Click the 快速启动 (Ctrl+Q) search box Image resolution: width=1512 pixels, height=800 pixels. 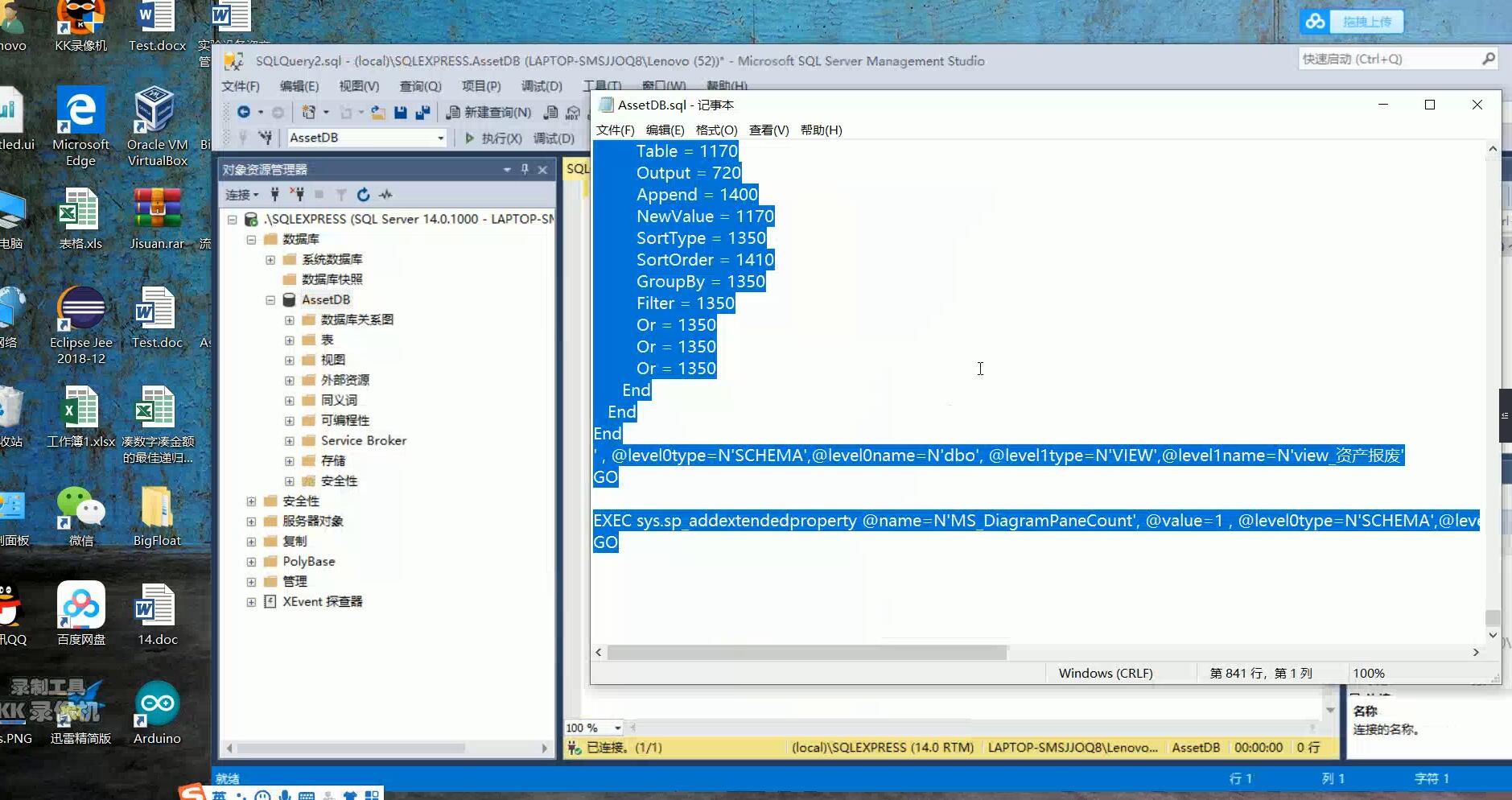click(x=1399, y=59)
